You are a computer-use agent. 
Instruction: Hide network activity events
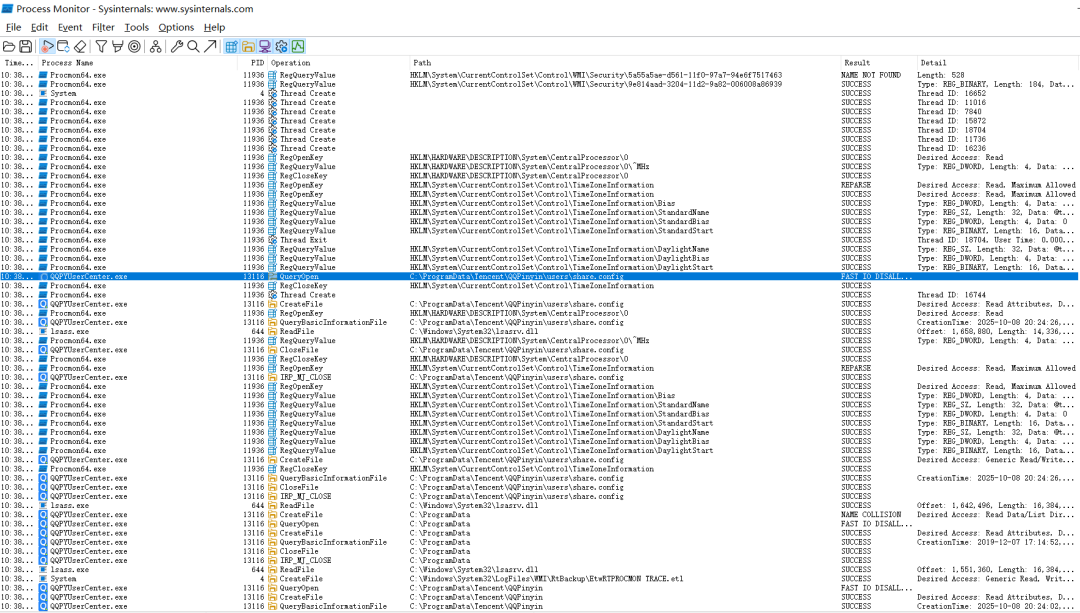tap(265, 46)
